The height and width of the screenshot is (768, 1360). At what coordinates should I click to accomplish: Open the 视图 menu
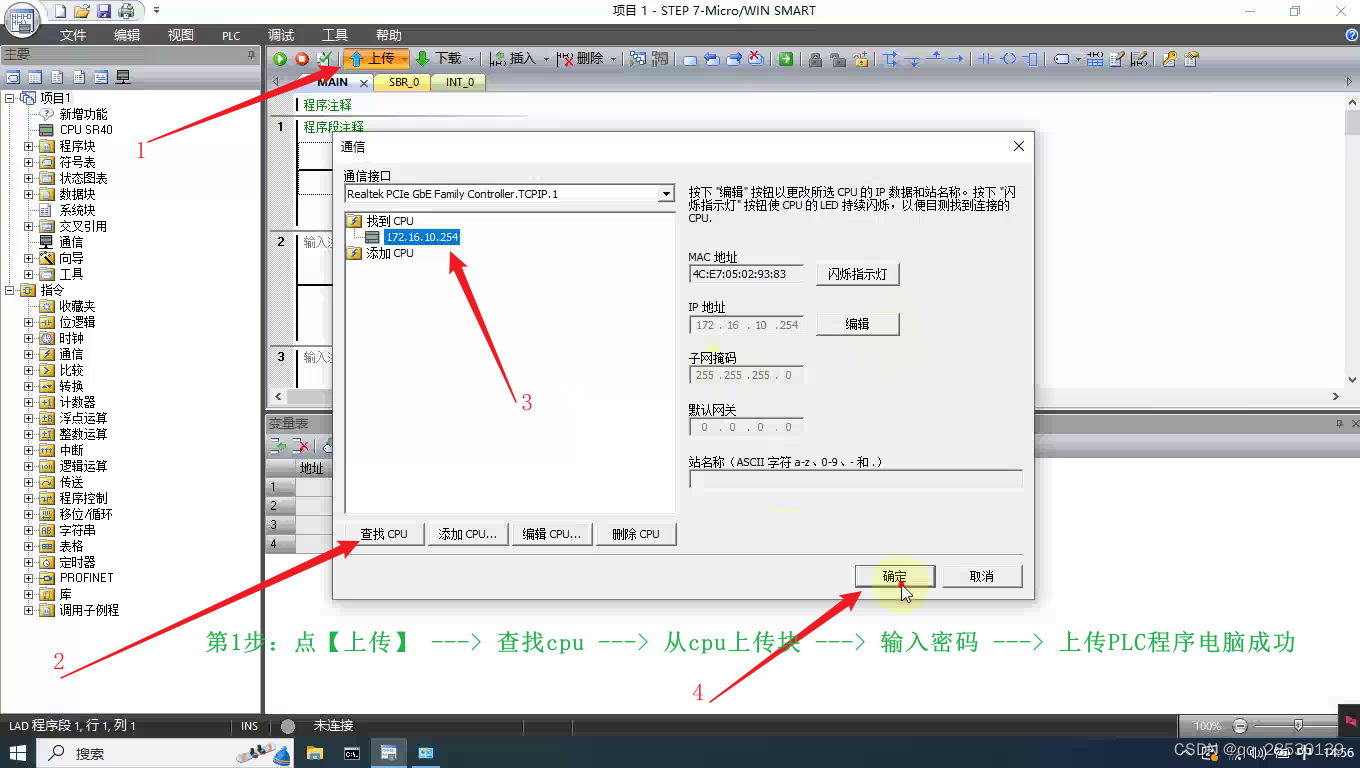click(181, 35)
